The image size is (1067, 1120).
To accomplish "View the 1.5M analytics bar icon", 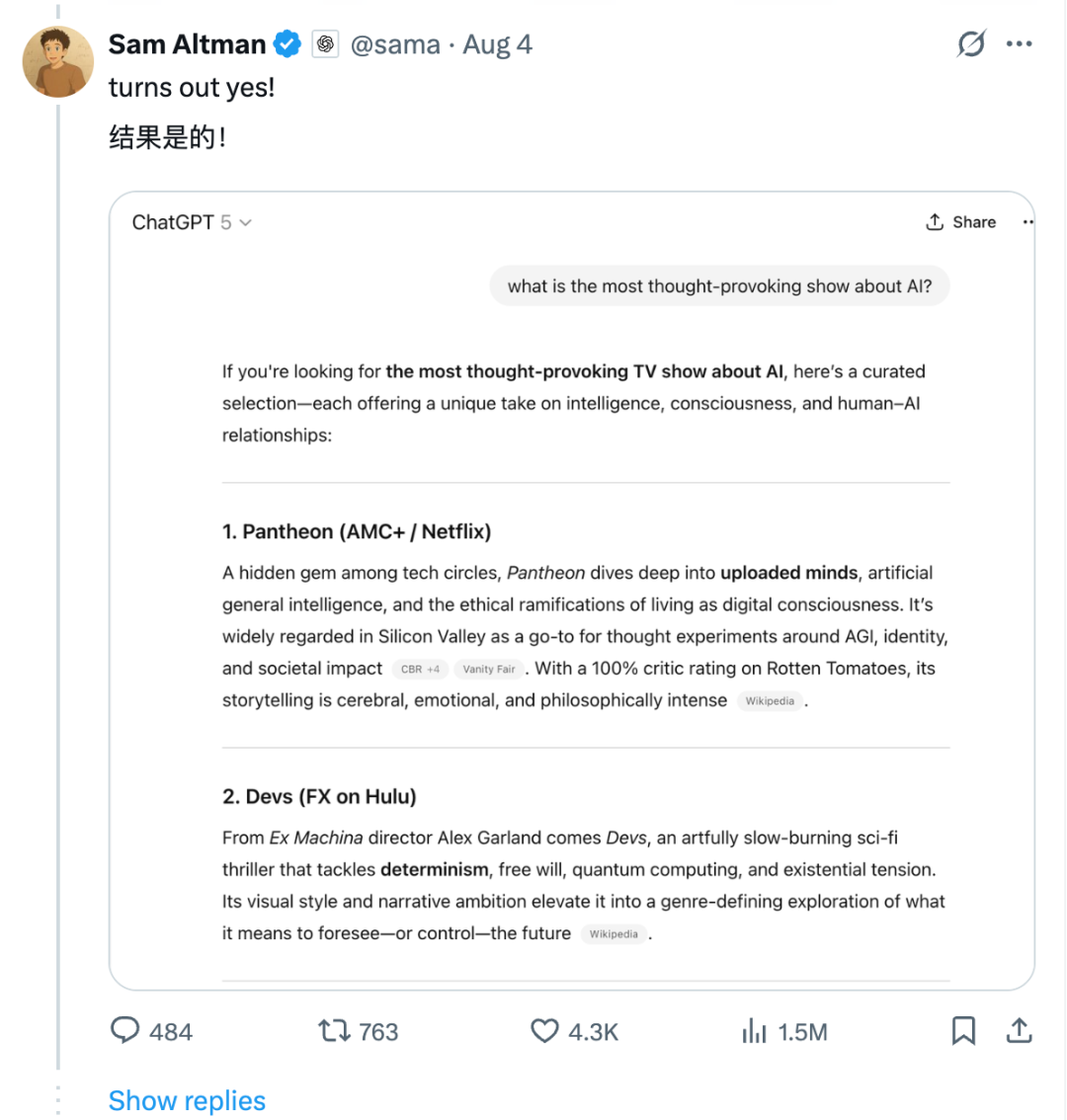I will (754, 1031).
